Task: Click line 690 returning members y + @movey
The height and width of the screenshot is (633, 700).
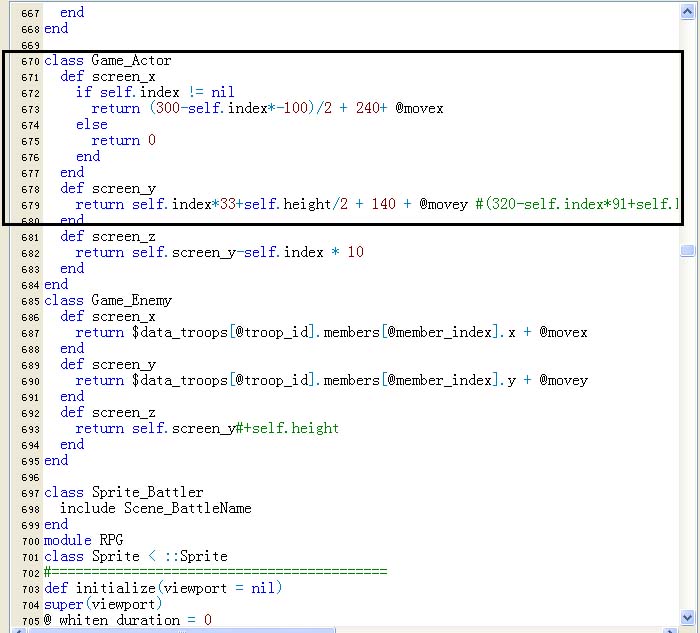Action: pos(331,380)
